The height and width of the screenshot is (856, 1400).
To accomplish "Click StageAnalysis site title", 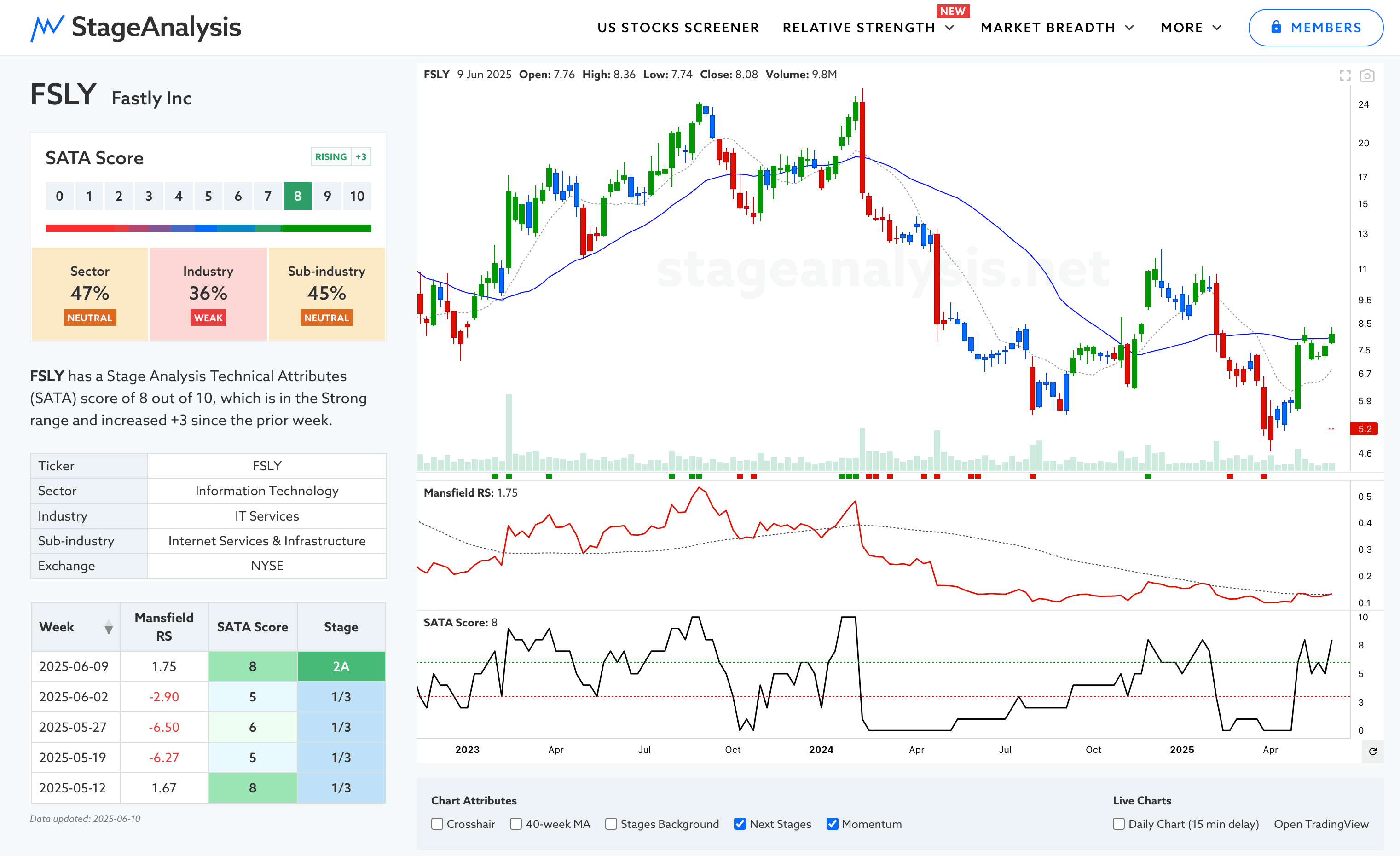I will click(x=156, y=27).
